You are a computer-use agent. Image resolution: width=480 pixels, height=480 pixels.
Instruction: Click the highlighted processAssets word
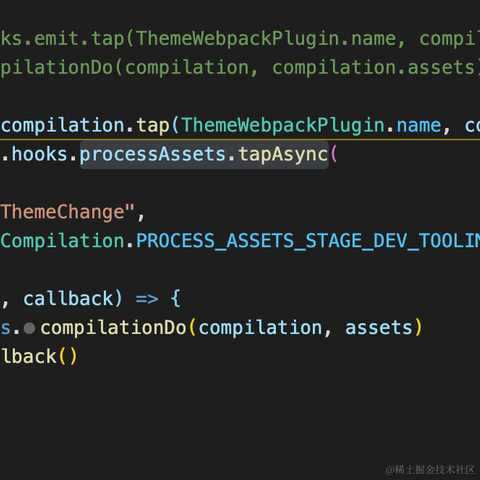153,155
